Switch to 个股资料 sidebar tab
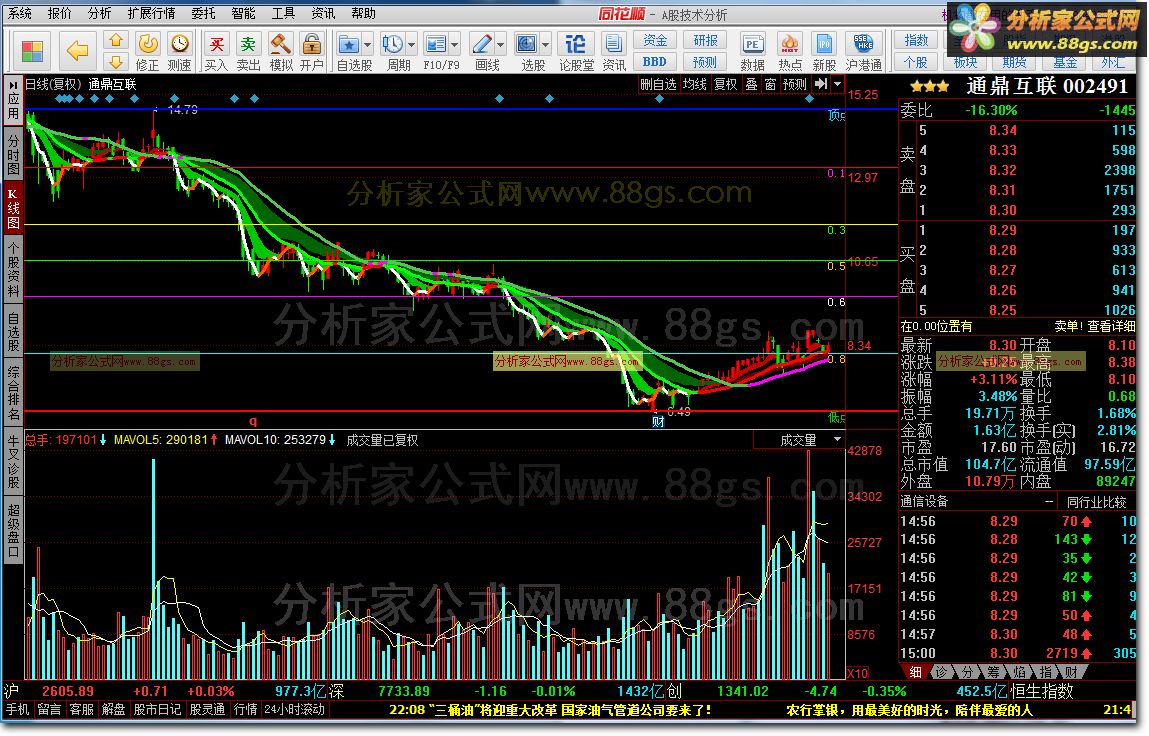The image size is (1149, 736). 13,271
